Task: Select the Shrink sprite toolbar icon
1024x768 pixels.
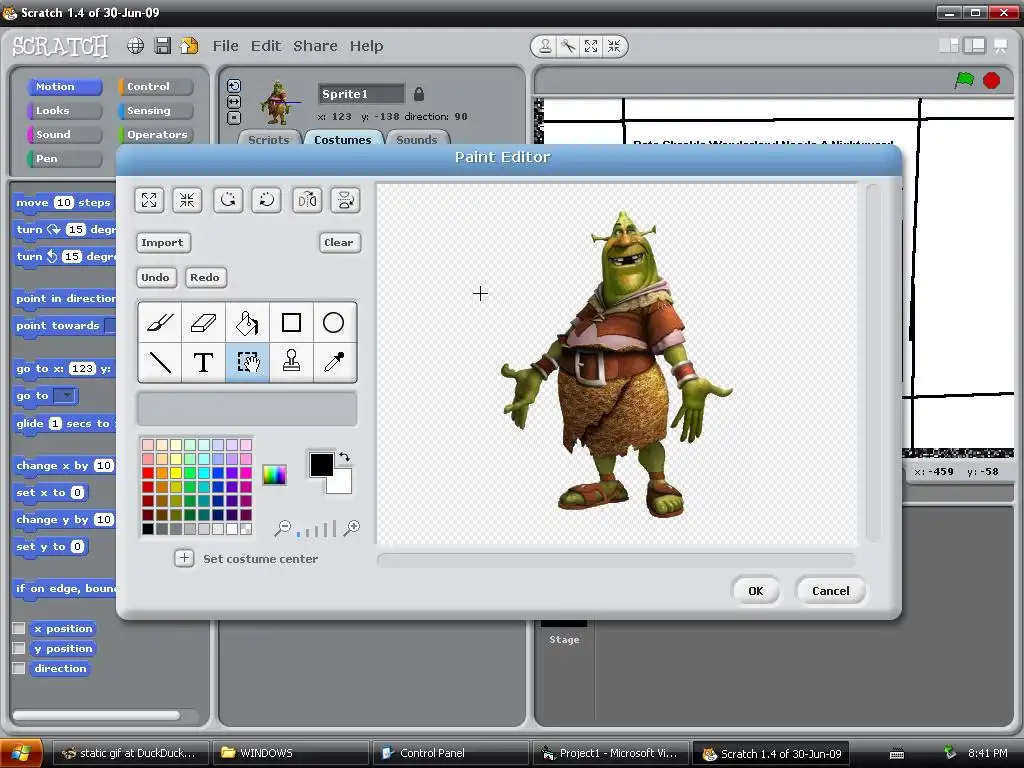Action: (x=614, y=46)
